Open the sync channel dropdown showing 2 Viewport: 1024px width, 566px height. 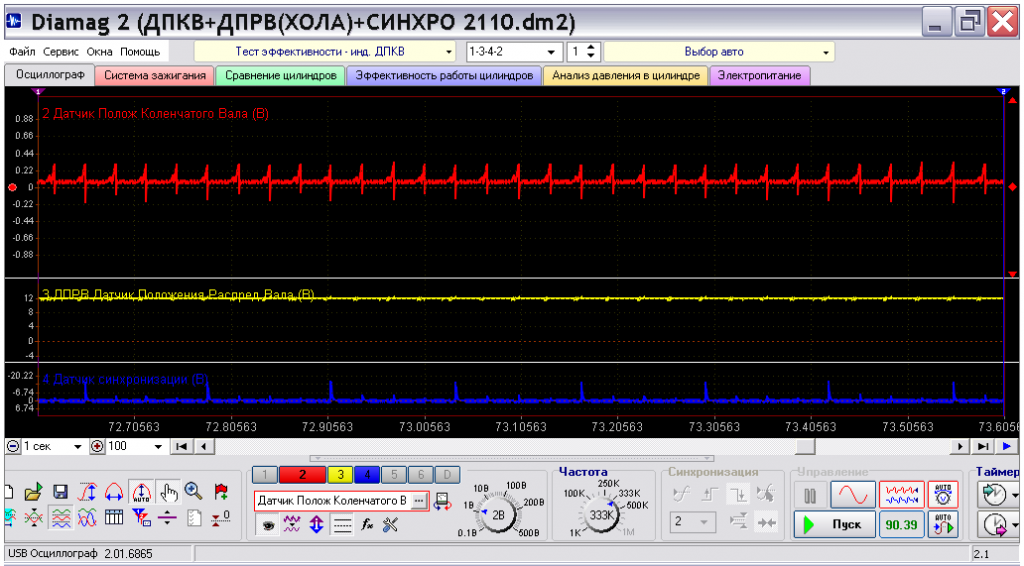coord(691,522)
